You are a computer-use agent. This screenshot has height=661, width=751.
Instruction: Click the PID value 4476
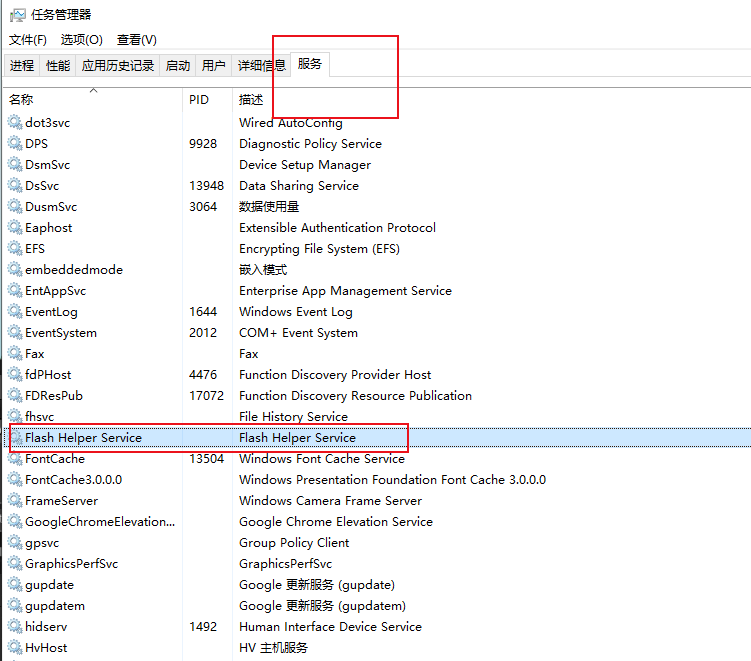tap(203, 375)
